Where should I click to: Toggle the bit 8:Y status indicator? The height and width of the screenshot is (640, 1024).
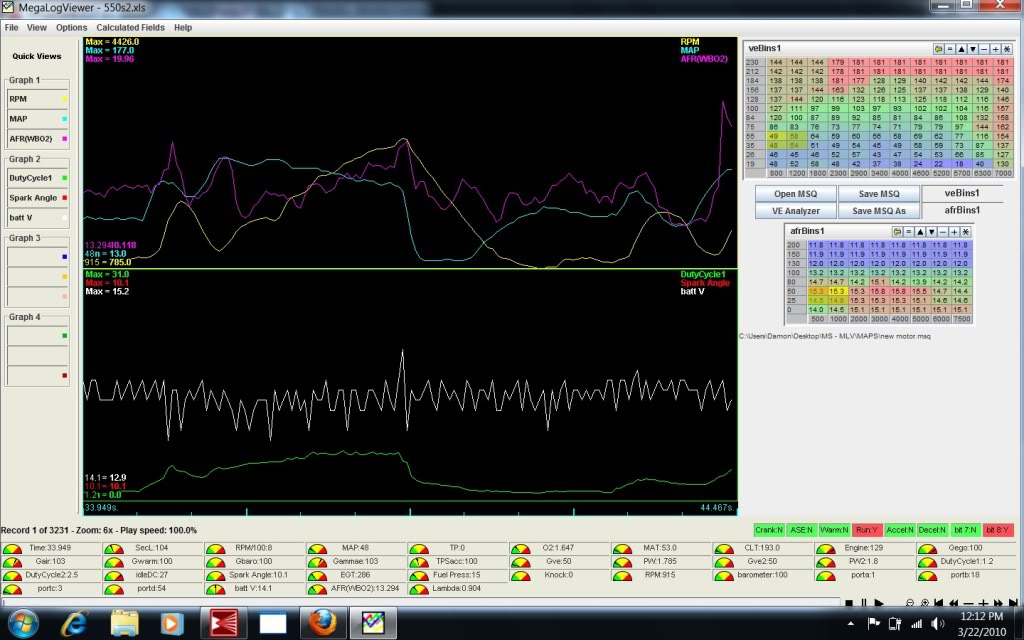click(x=996, y=530)
